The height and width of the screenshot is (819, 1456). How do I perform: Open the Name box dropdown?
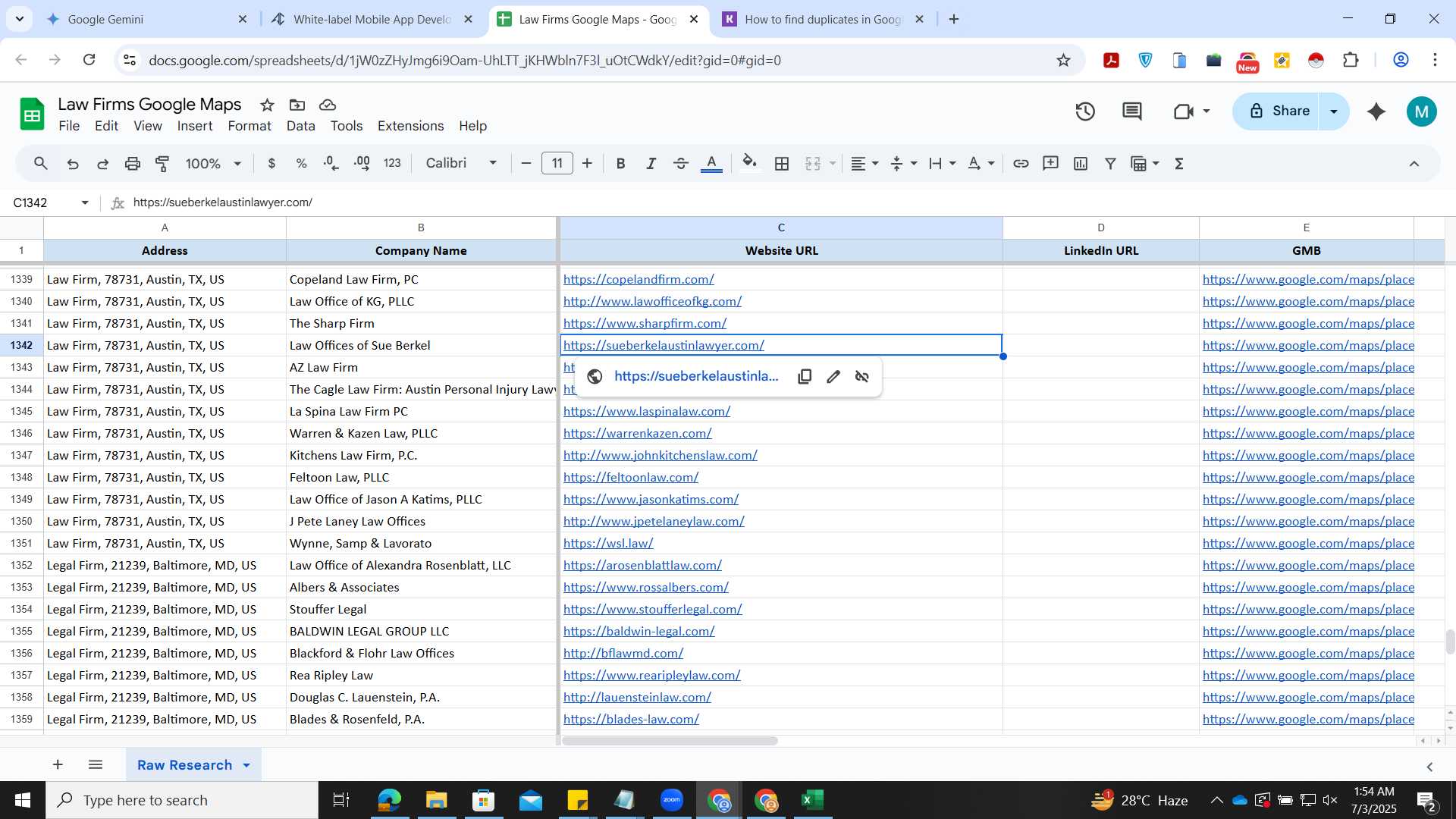pyautogui.click(x=85, y=203)
